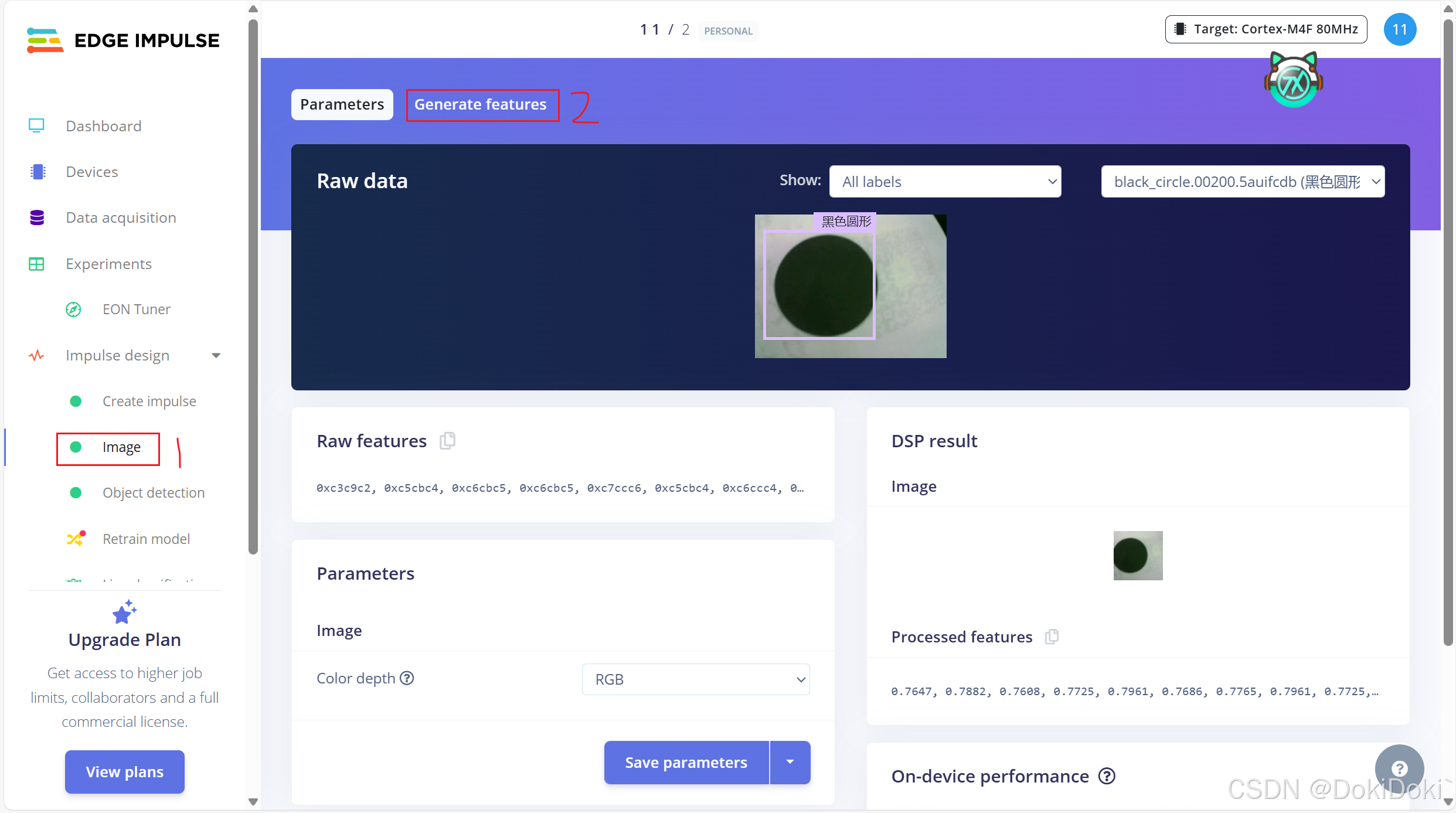Open On-device performance help icon
This screenshot has height=813, width=1456.
coord(1107,776)
